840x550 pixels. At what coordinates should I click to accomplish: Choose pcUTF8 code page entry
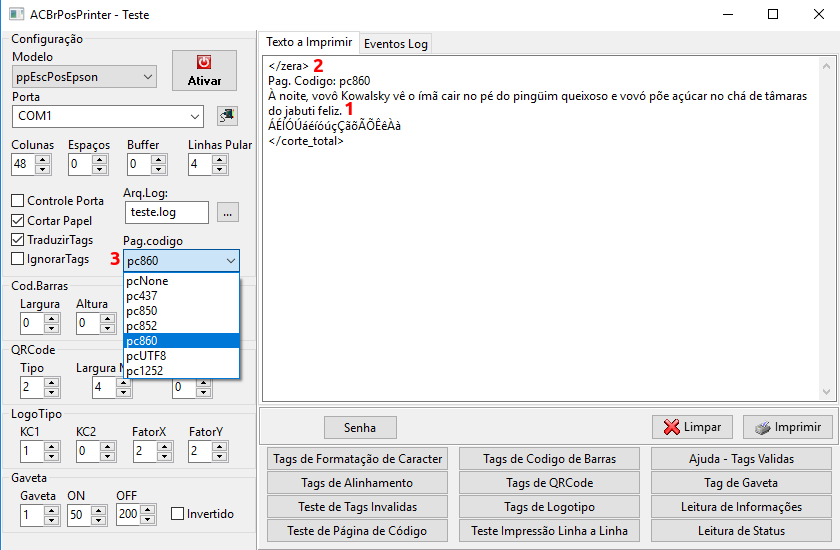tap(181, 356)
